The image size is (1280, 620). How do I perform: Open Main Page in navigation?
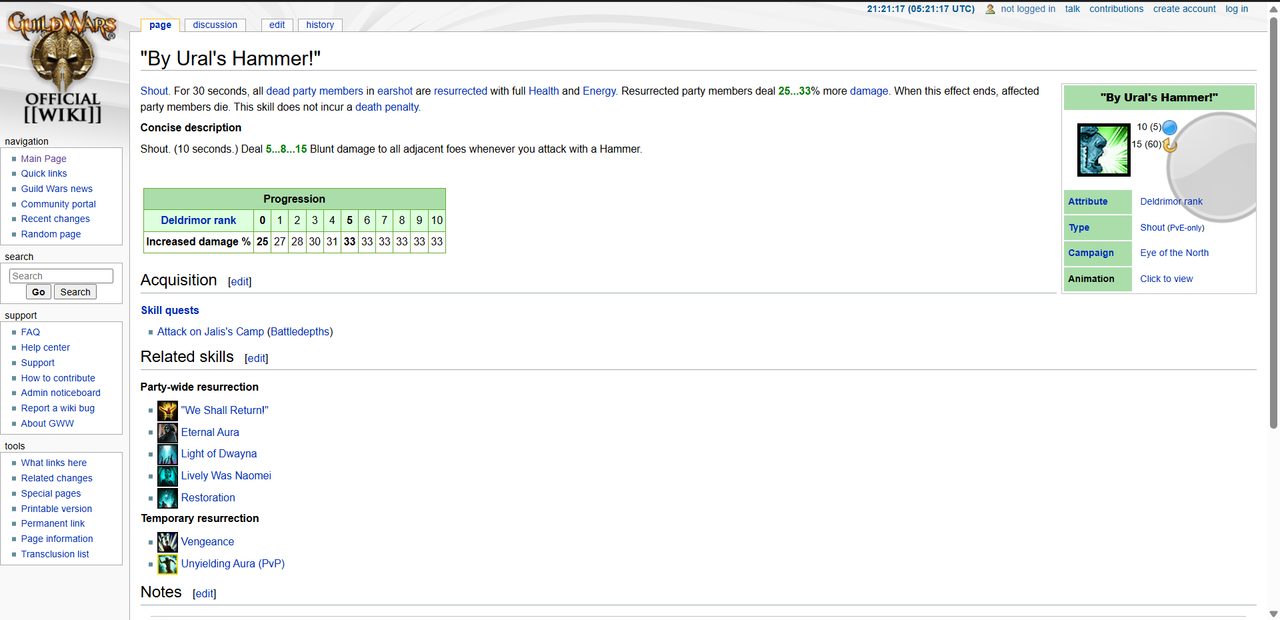coord(44,159)
